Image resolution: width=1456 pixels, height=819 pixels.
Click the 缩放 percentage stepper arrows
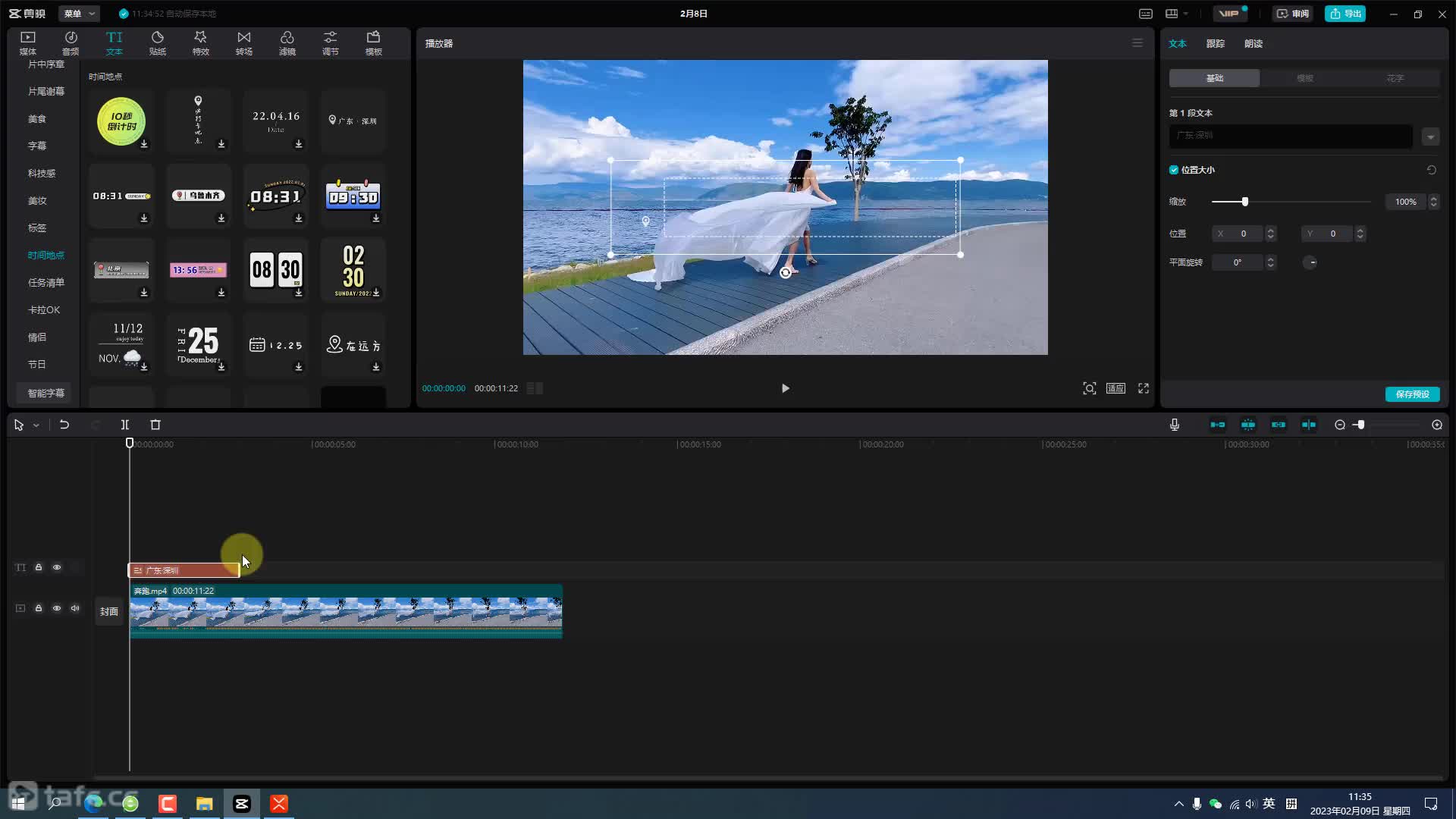[1433, 202]
